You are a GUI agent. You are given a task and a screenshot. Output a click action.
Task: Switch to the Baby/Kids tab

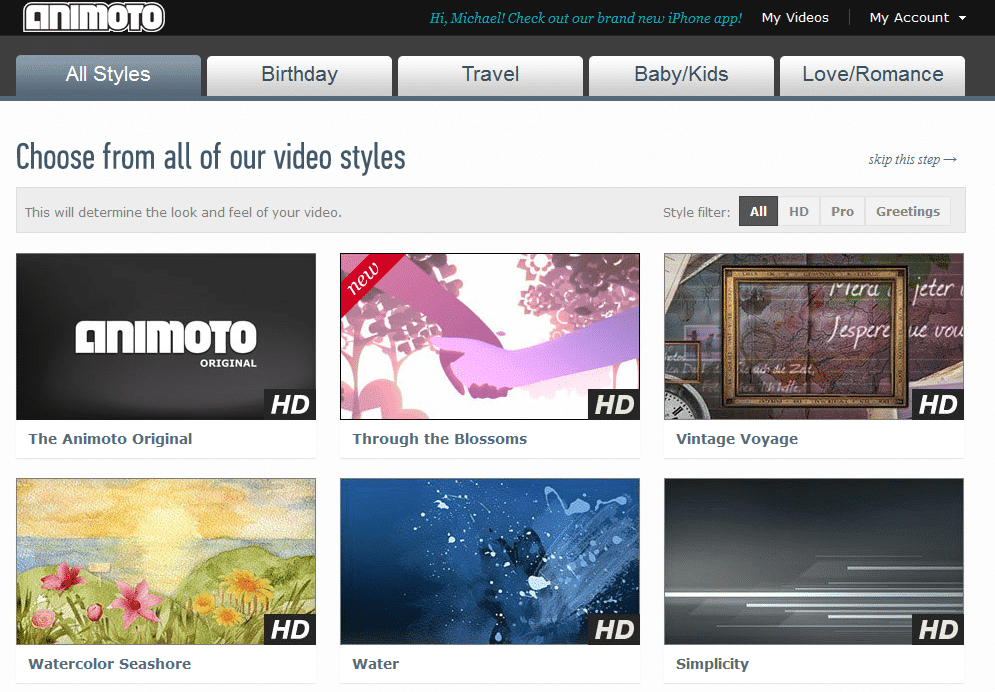(x=682, y=75)
